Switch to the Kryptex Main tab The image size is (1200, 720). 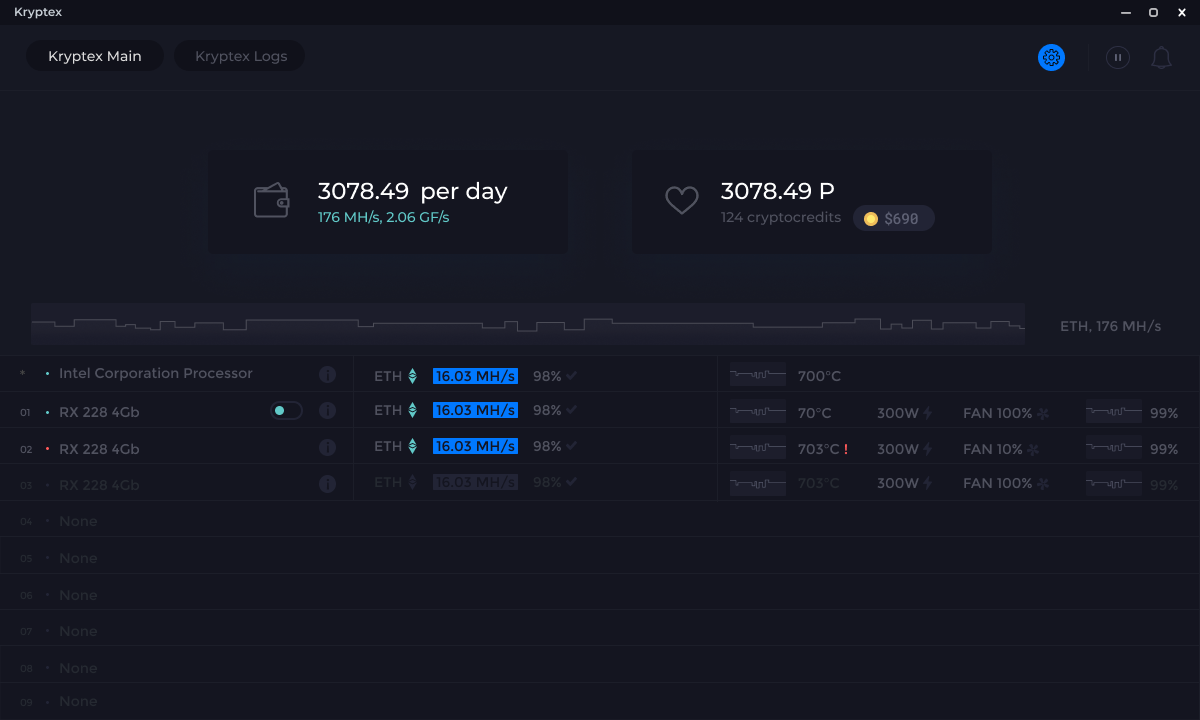click(x=95, y=56)
